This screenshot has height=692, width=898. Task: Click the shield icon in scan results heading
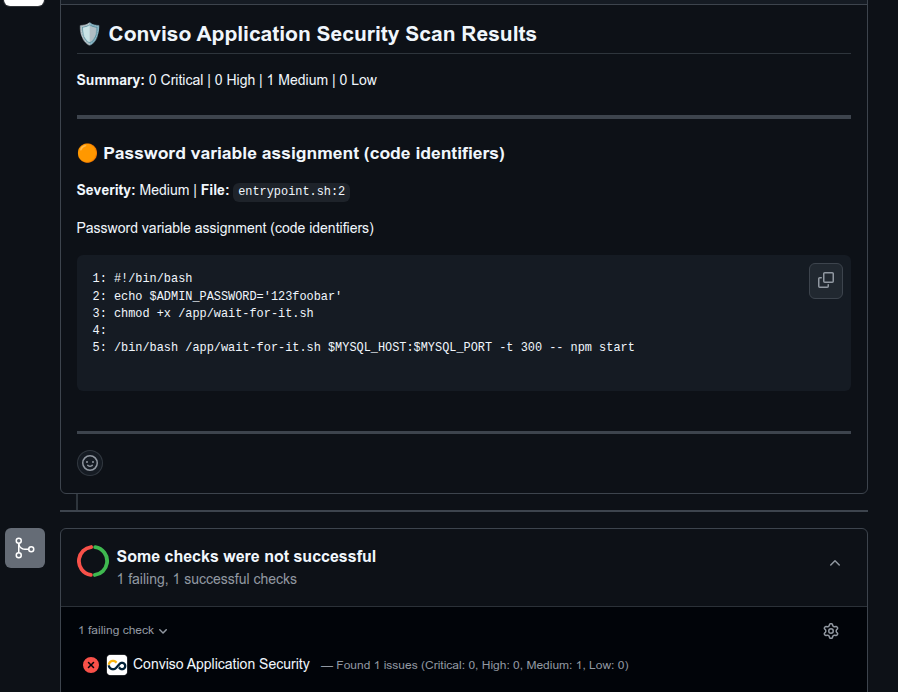89,34
